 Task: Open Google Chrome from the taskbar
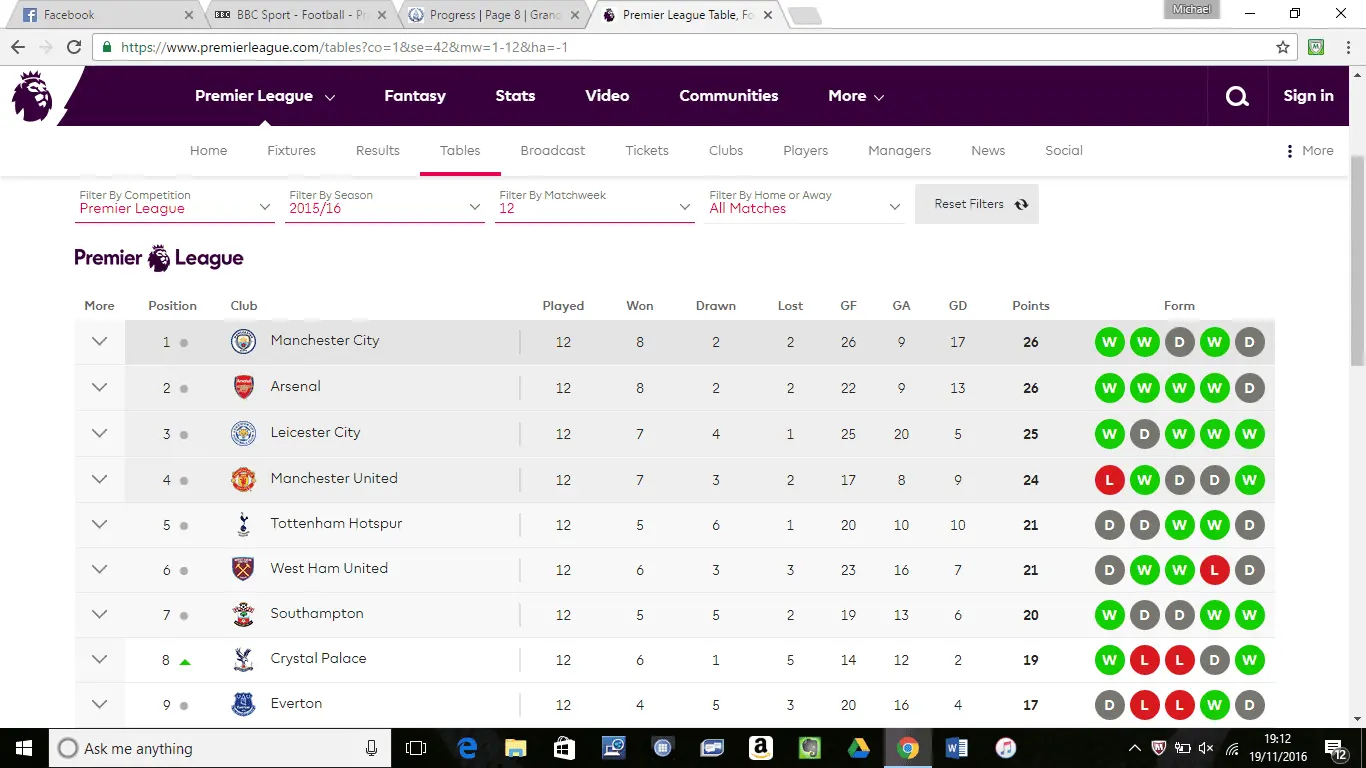[x=907, y=748]
